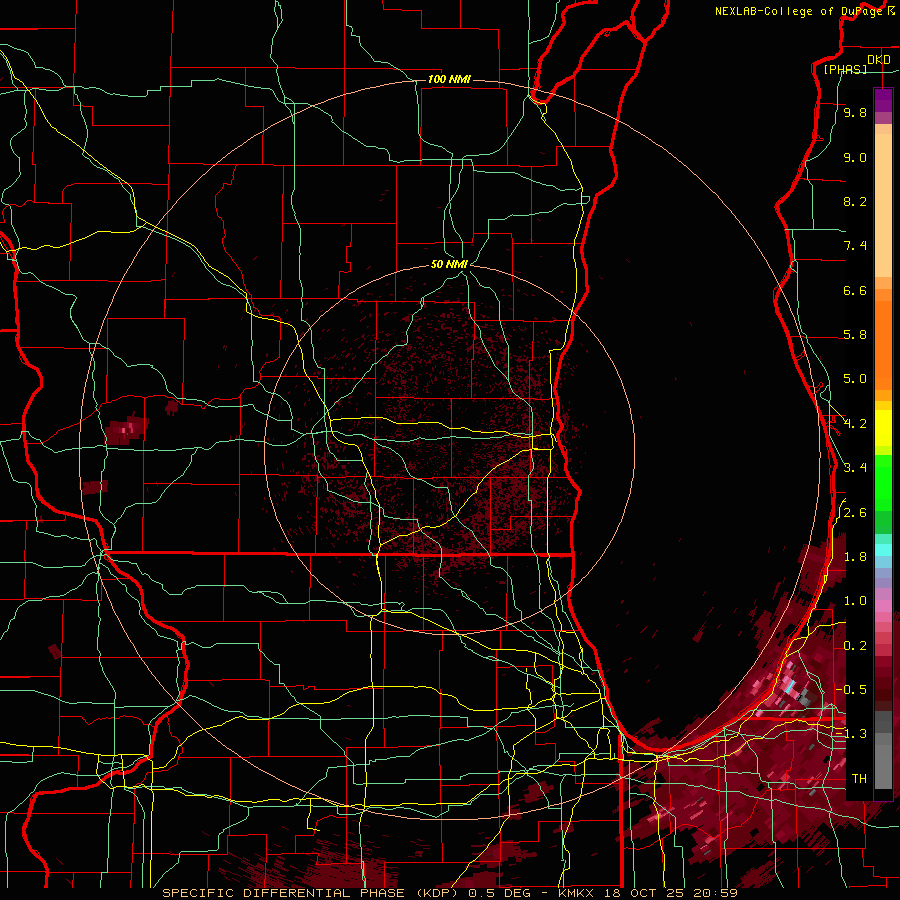Click the DKD label above the color scale

879,60
